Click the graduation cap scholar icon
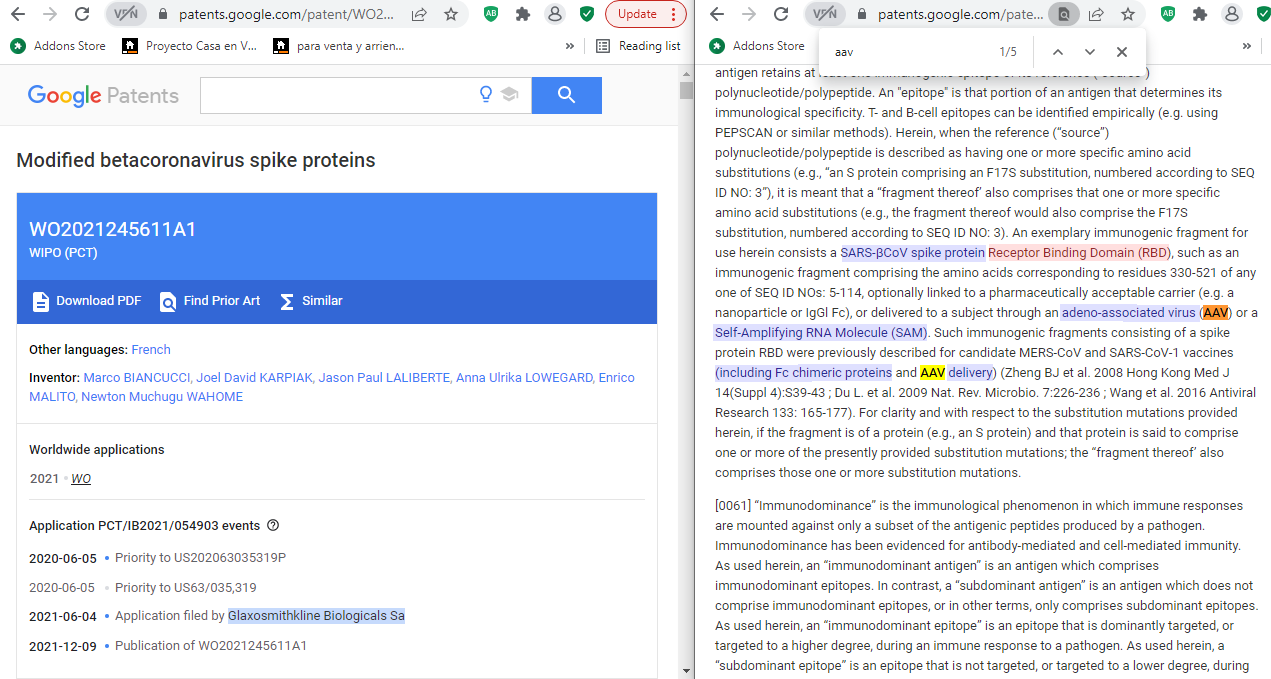The width and height of the screenshot is (1271, 679). click(x=510, y=95)
